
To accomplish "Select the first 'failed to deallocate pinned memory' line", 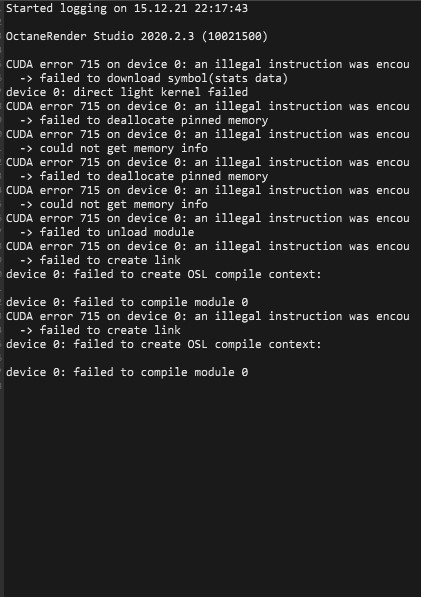I will pos(144,120).
